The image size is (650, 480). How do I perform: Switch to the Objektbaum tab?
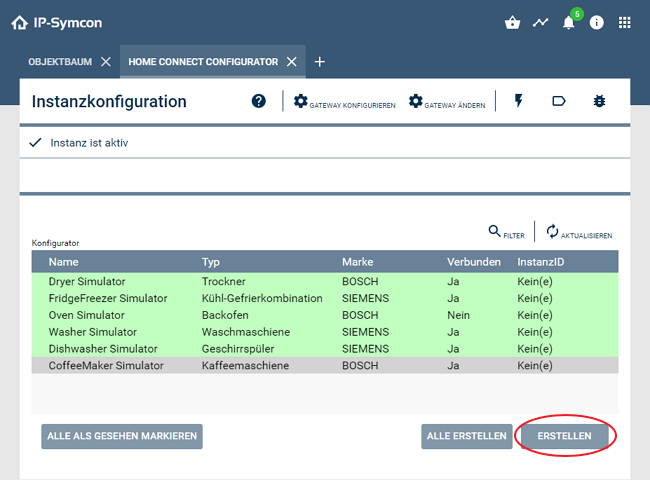[x=60, y=62]
